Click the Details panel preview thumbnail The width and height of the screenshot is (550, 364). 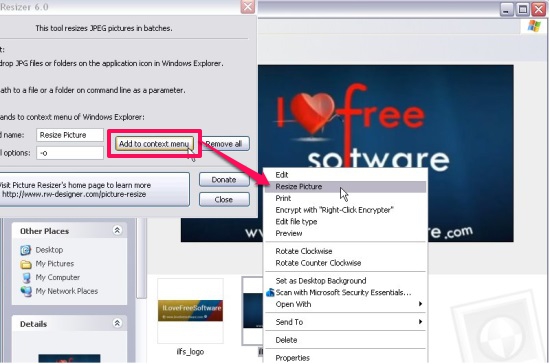pyautogui.click(x=69, y=358)
